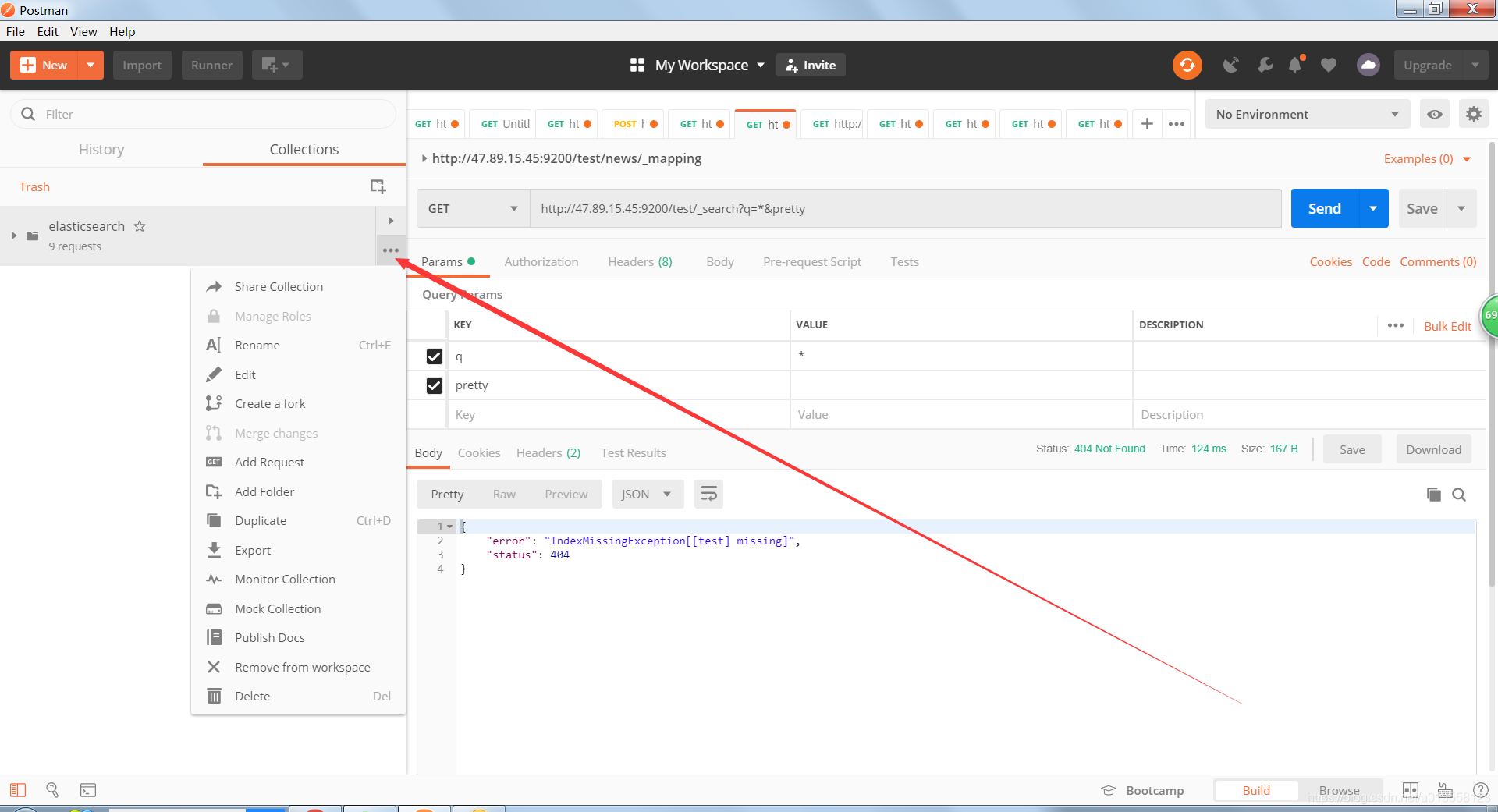
Task: Open JSON format dropdown
Action: [x=648, y=494]
